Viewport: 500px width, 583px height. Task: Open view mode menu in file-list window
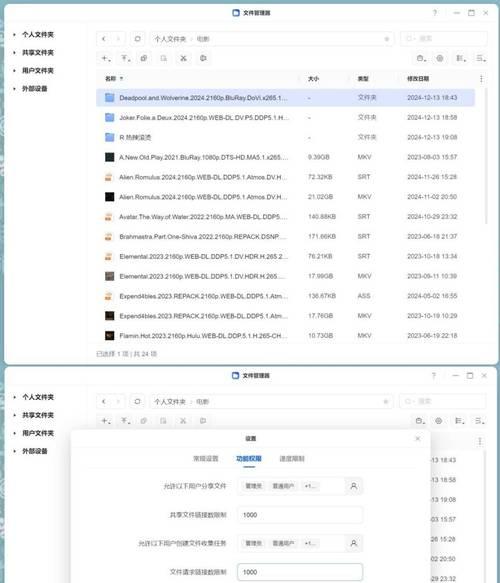[461, 58]
